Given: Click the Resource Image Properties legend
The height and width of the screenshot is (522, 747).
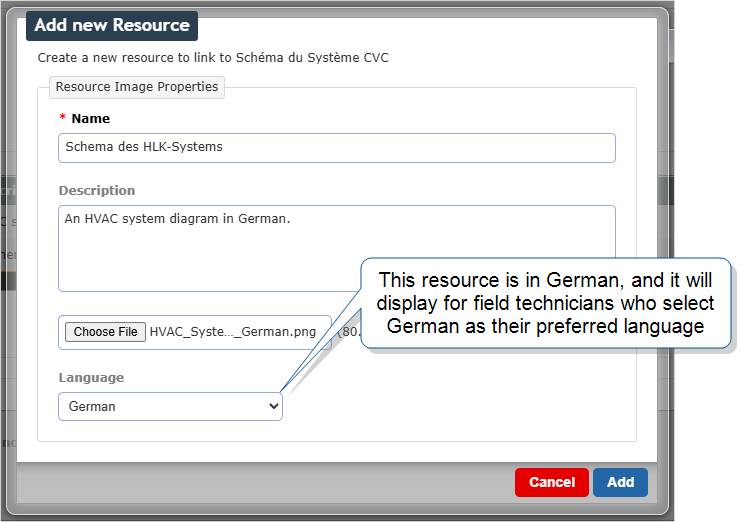Looking at the screenshot, I should (x=137, y=87).
